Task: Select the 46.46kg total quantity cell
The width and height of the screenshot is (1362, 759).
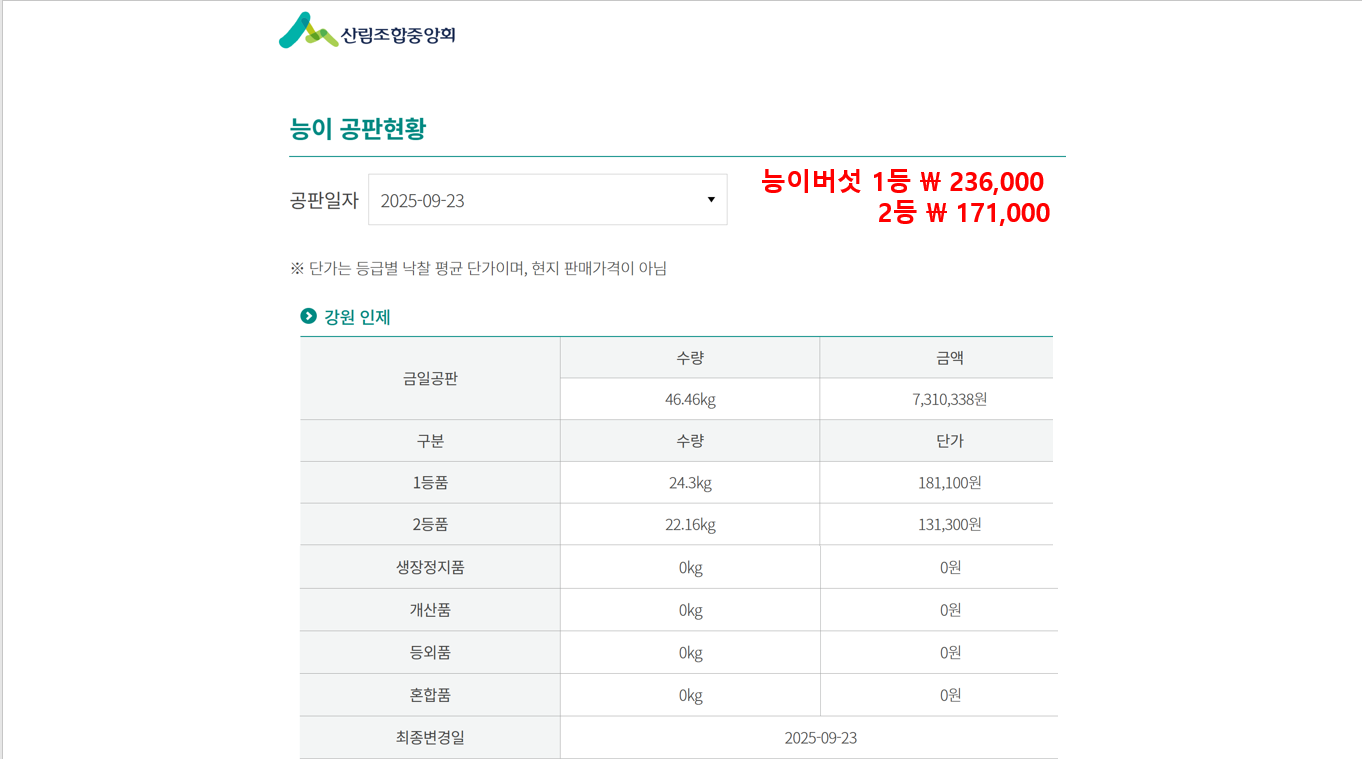Action: (x=690, y=400)
